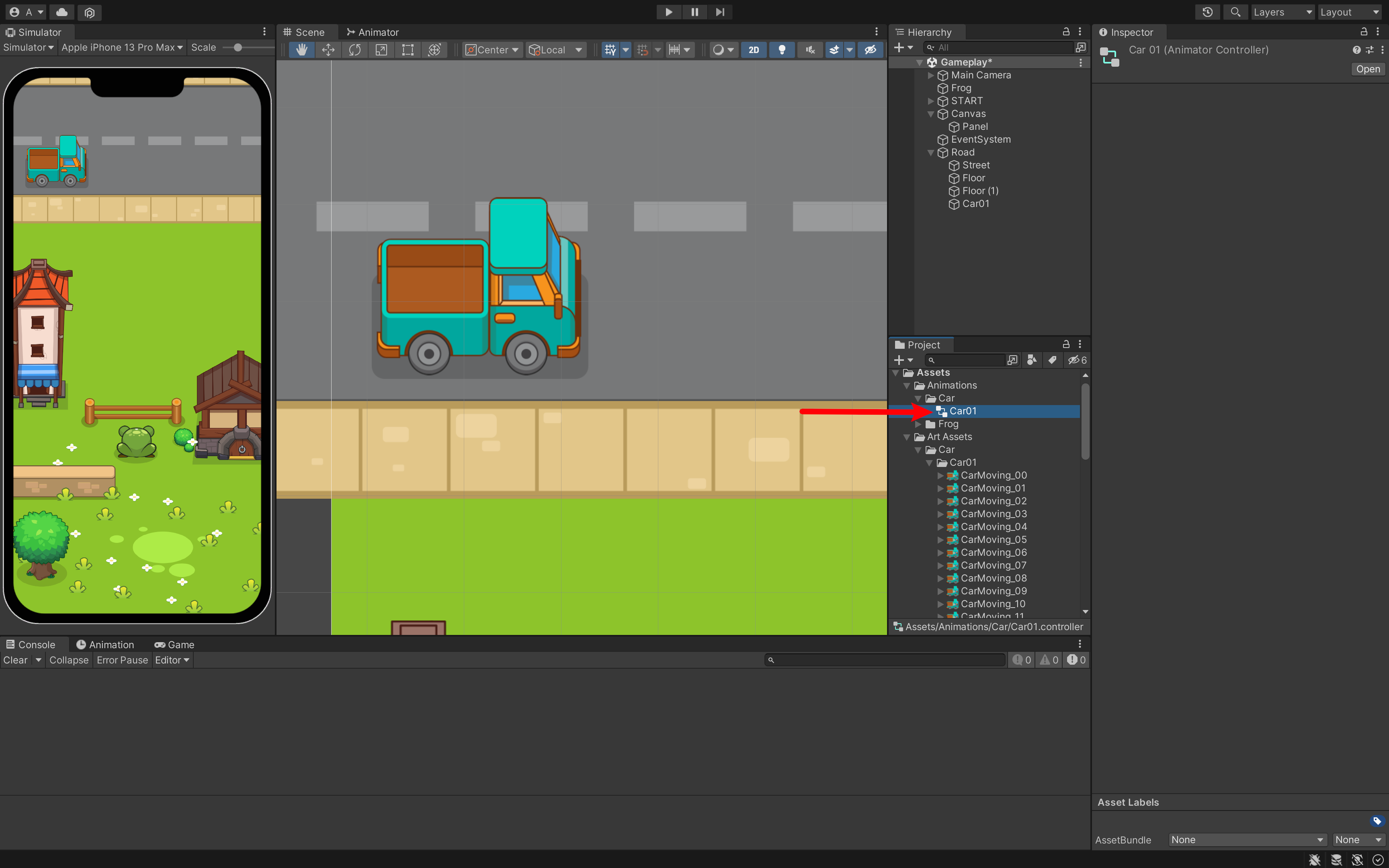
Task: Open Project search window icon
Action: click(1012, 360)
